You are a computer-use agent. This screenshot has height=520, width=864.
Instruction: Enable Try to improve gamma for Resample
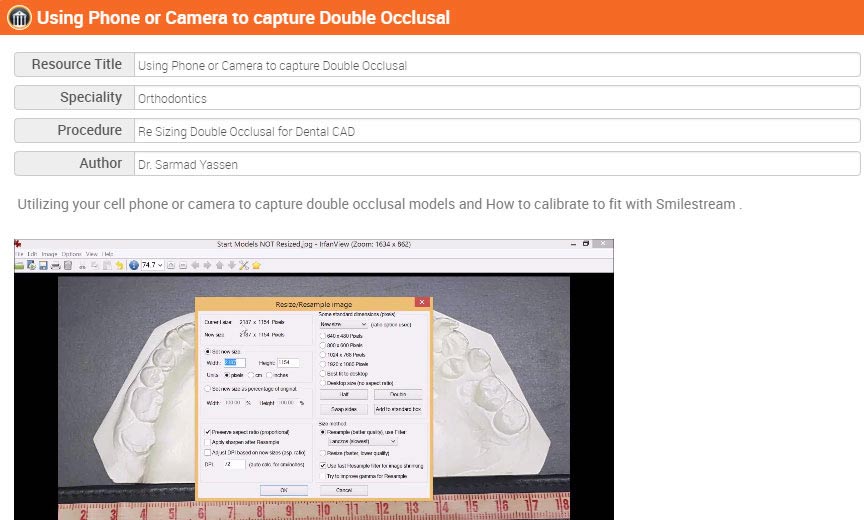323,476
